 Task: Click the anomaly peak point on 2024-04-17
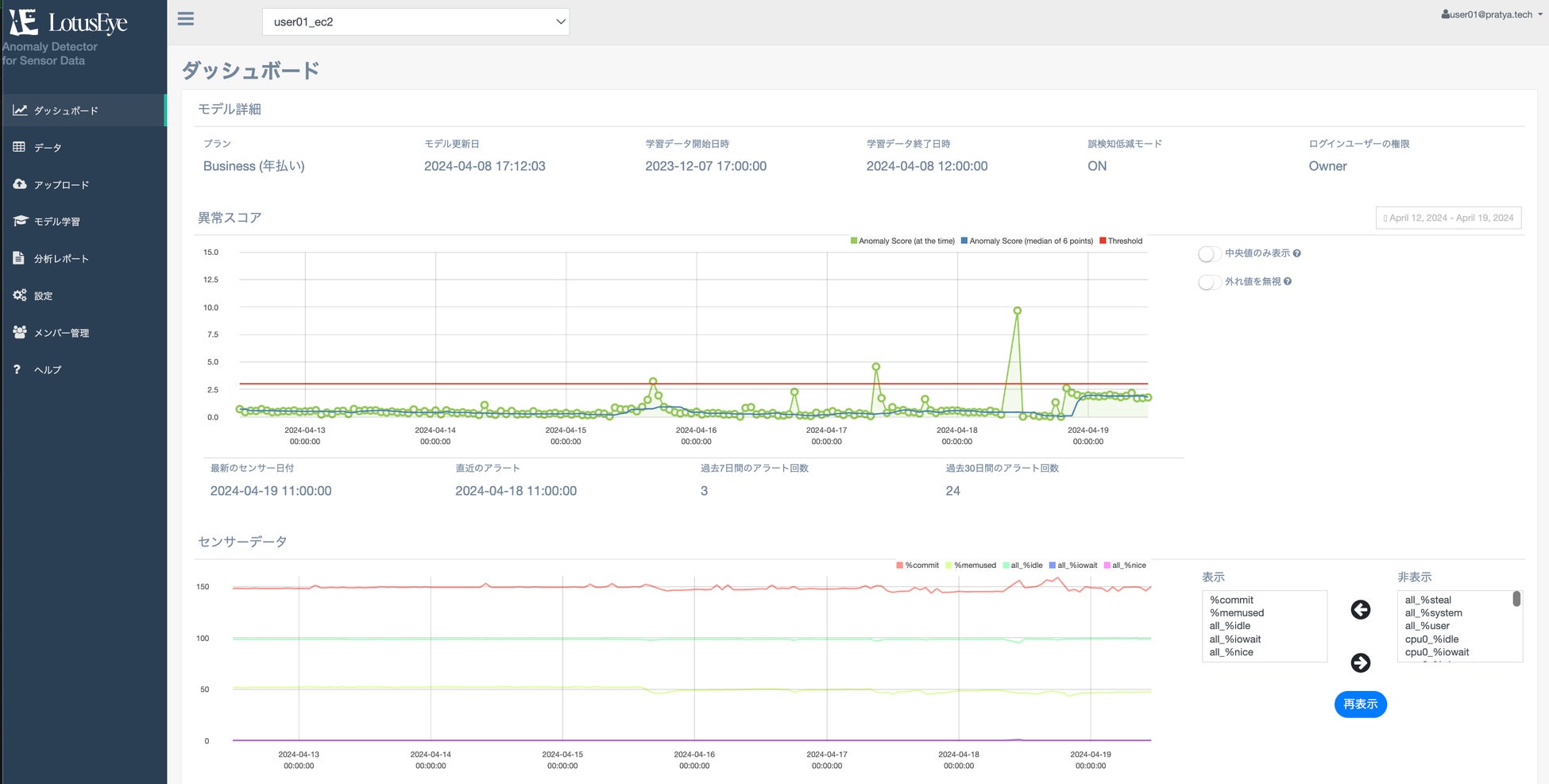click(876, 367)
